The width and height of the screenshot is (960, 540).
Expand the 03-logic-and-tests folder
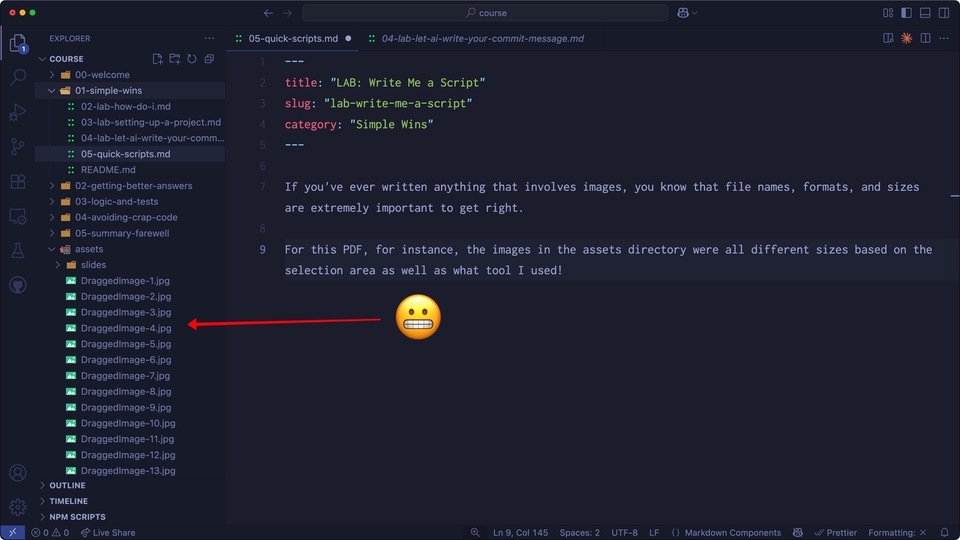(130, 201)
